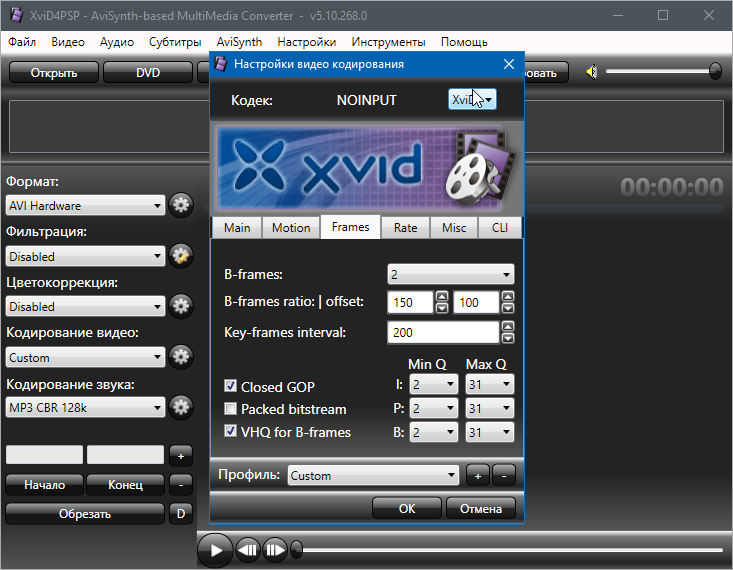Screen dimensions: 733x570
Task: Remove trim range with minus button
Action: [x=181, y=484]
